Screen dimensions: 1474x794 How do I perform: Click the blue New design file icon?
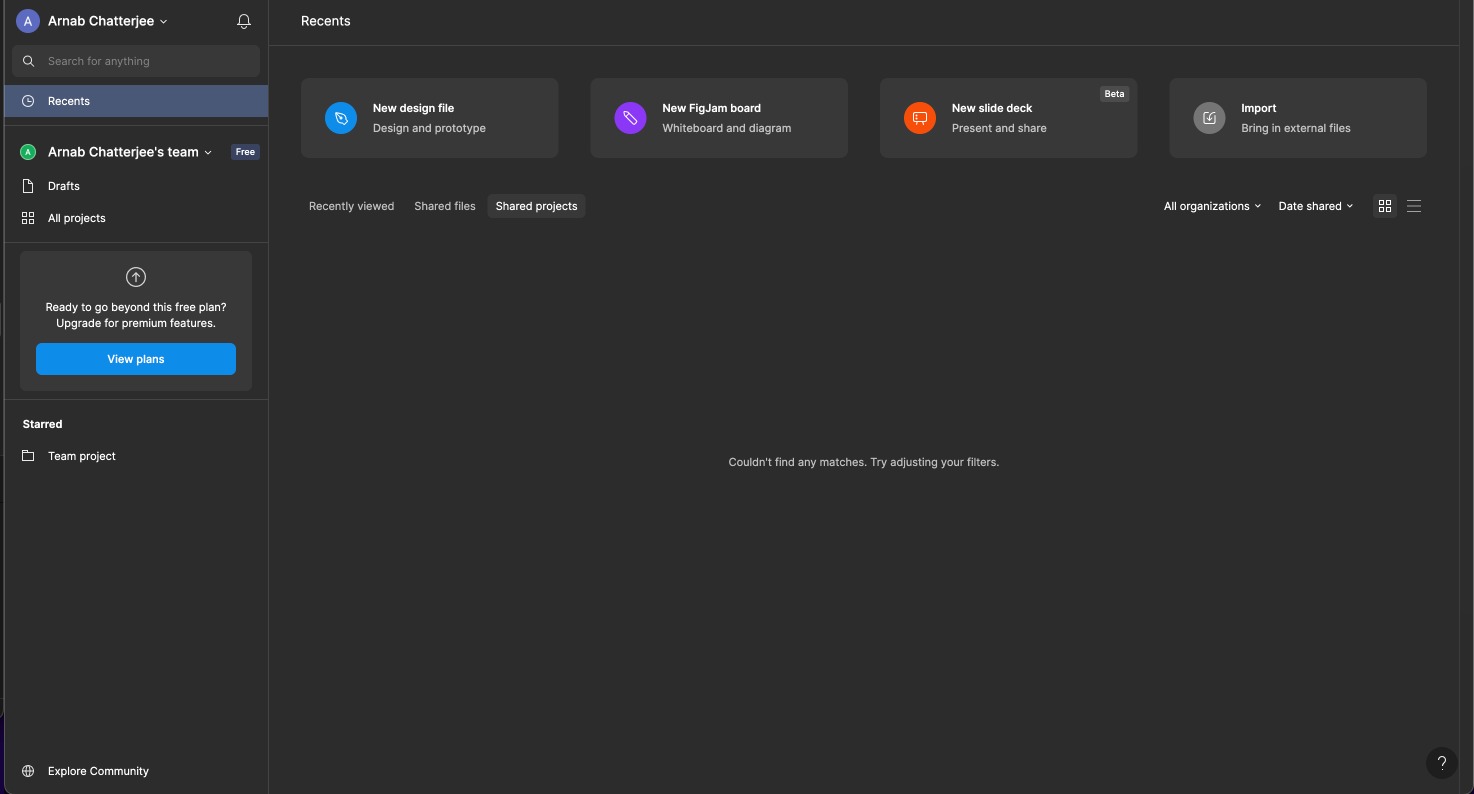pos(341,118)
